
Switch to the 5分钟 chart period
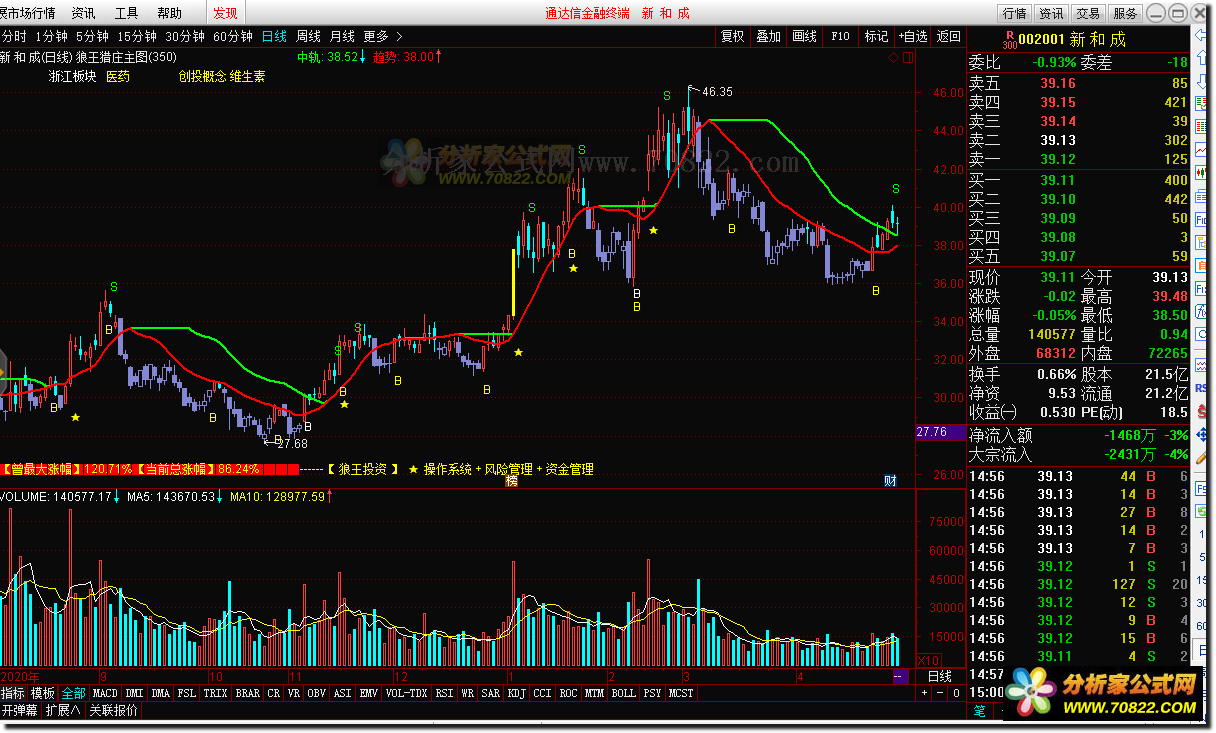point(92,36)
